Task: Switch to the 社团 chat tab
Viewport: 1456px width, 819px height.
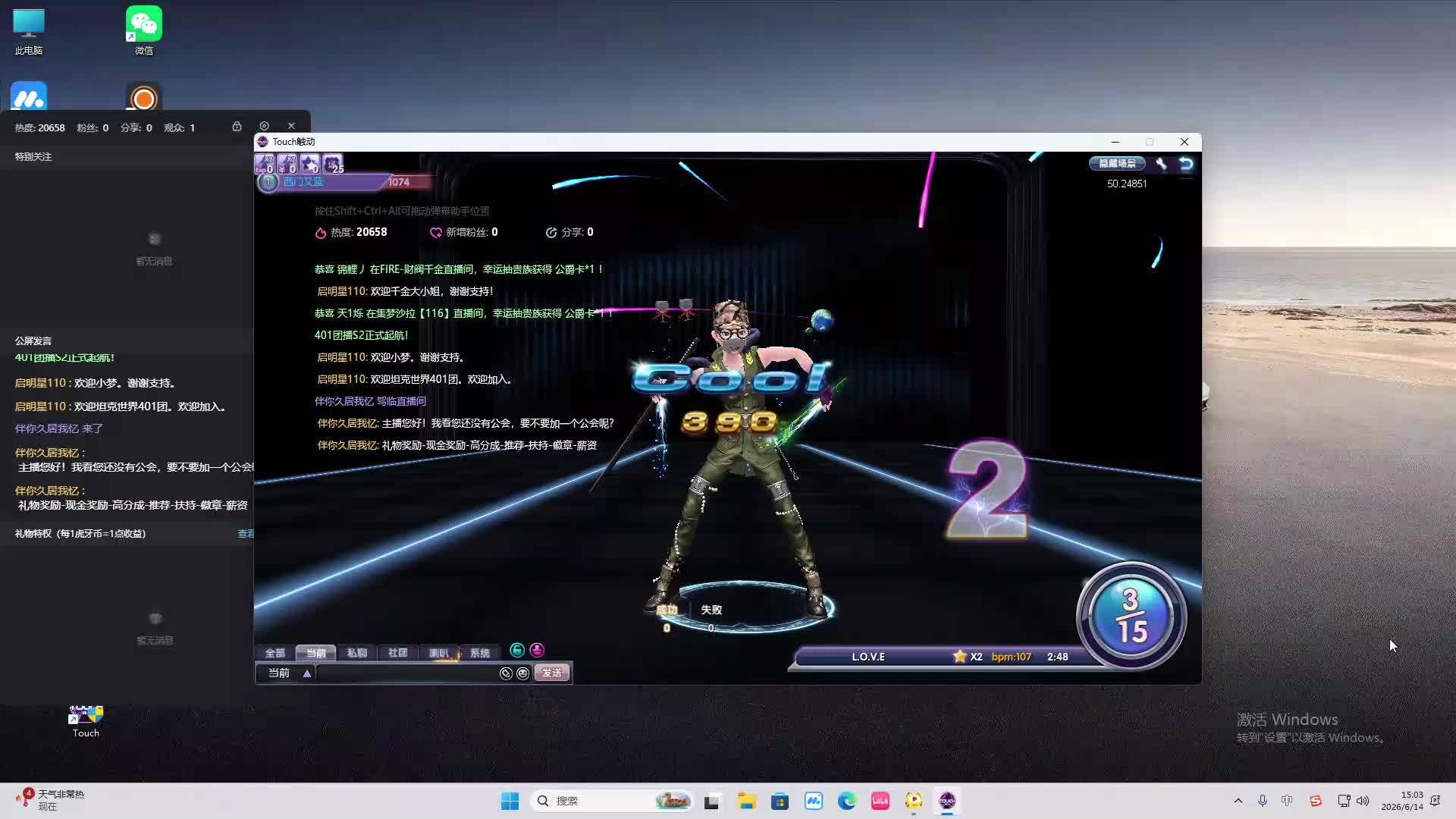Action: pos(397,653)
